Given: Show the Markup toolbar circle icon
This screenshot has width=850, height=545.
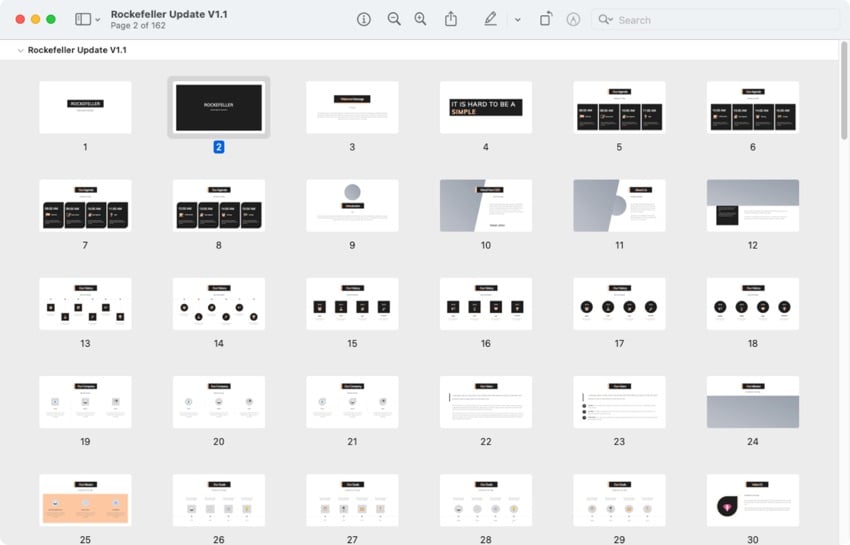Looking at the screenshot, I should (x=573, y=19).
